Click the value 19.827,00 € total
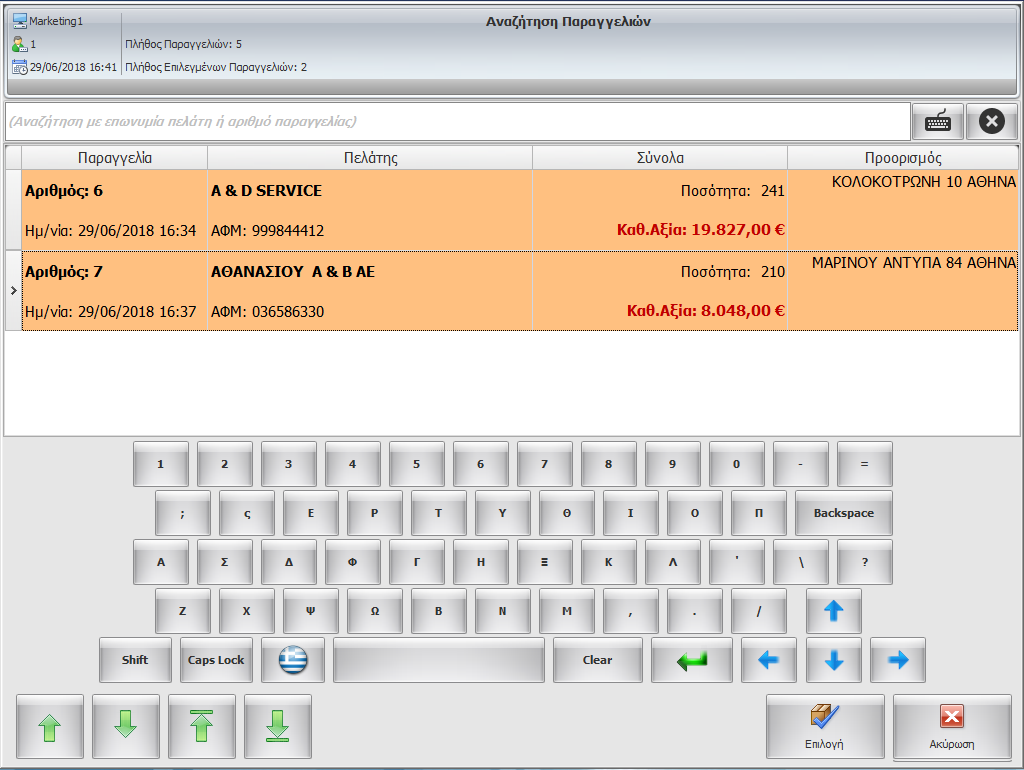 739,229
